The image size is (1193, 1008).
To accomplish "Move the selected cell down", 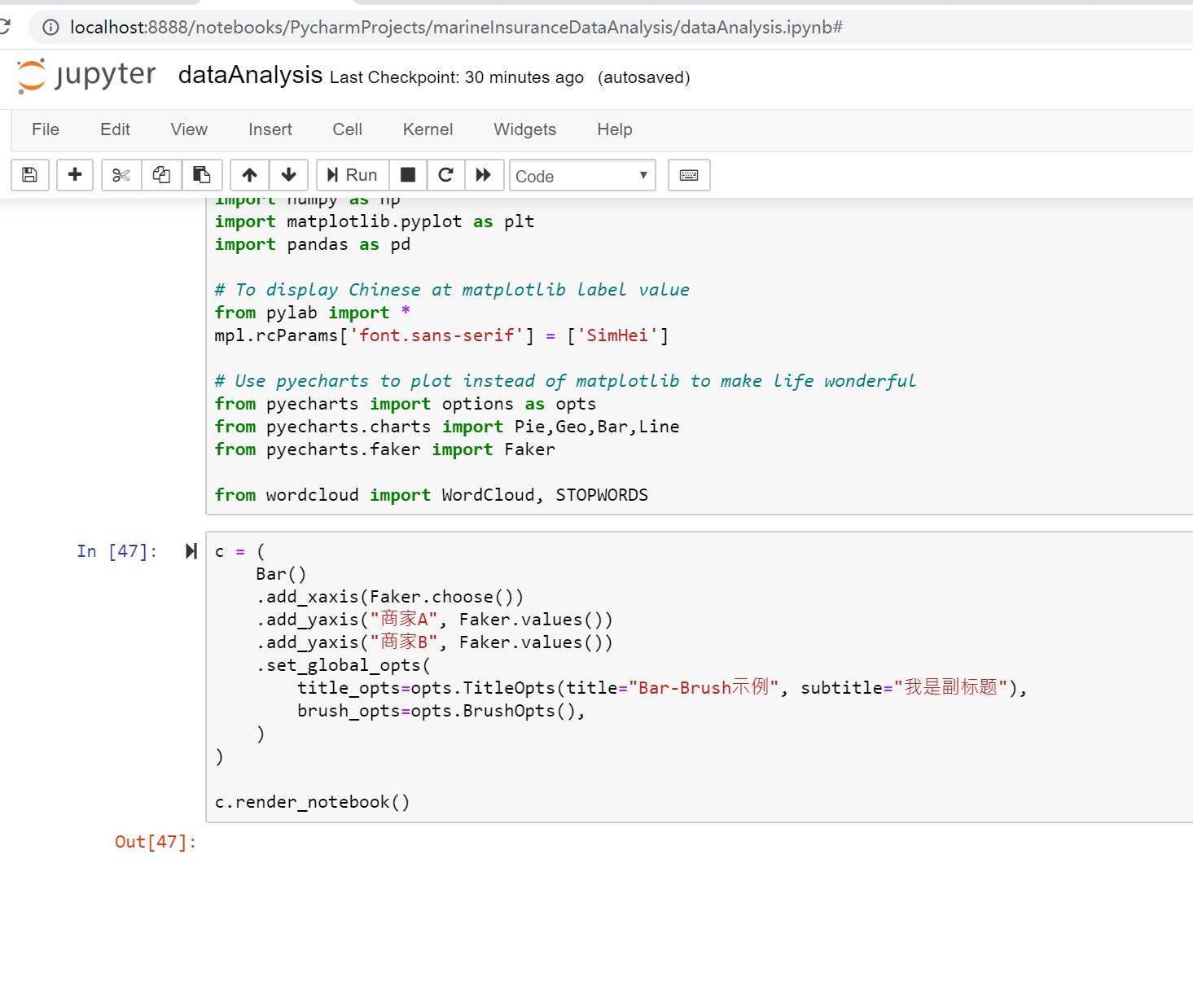I will pos(288,175).
